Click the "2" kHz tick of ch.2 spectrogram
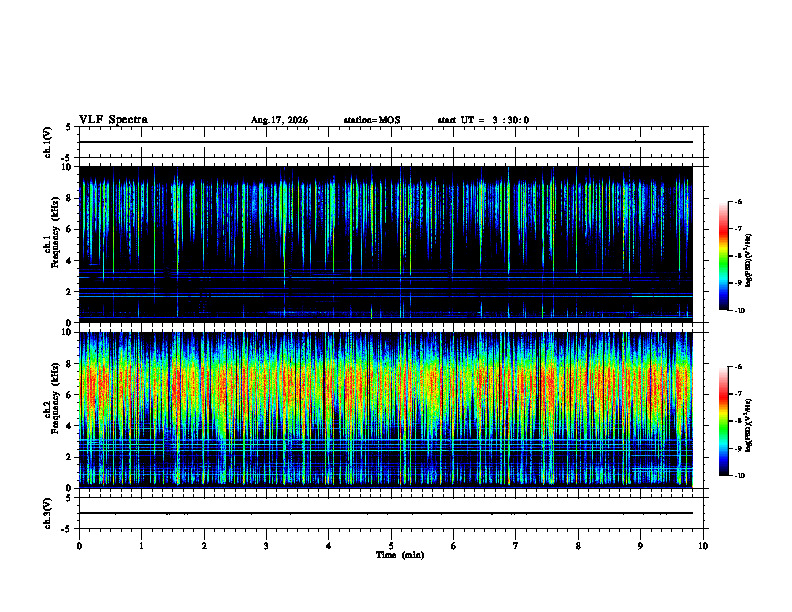 (69, 457)
